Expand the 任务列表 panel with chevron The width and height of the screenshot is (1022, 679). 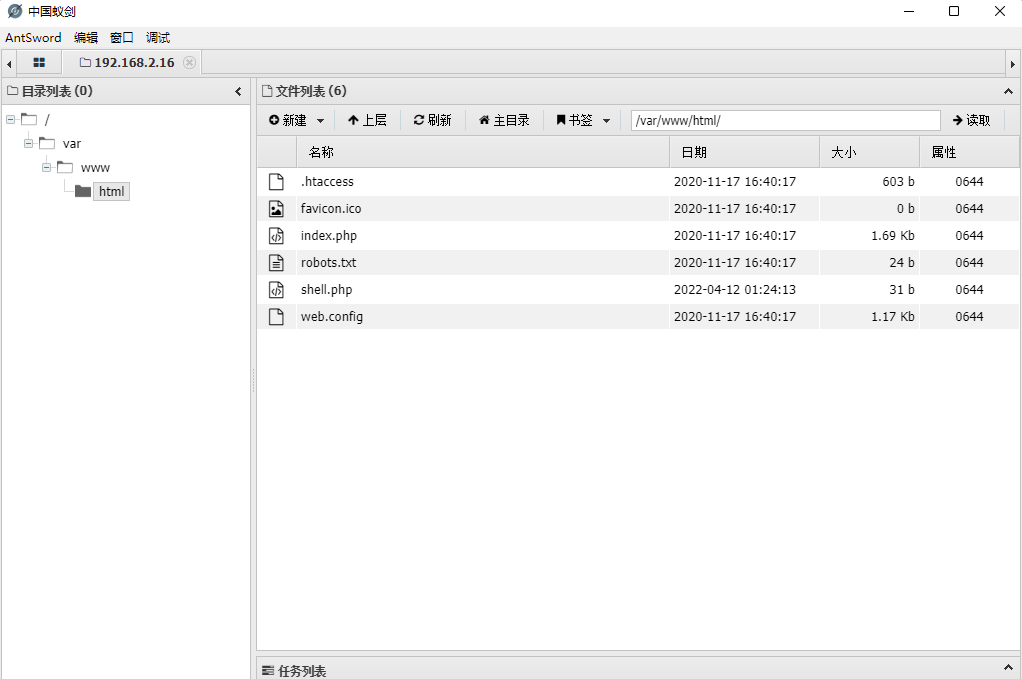(1008, 667)
